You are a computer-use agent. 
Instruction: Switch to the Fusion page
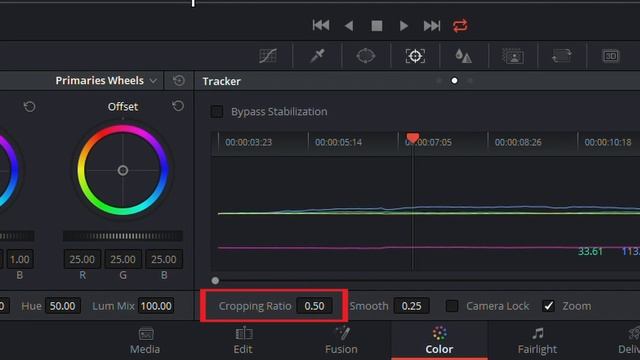(341, 341)
